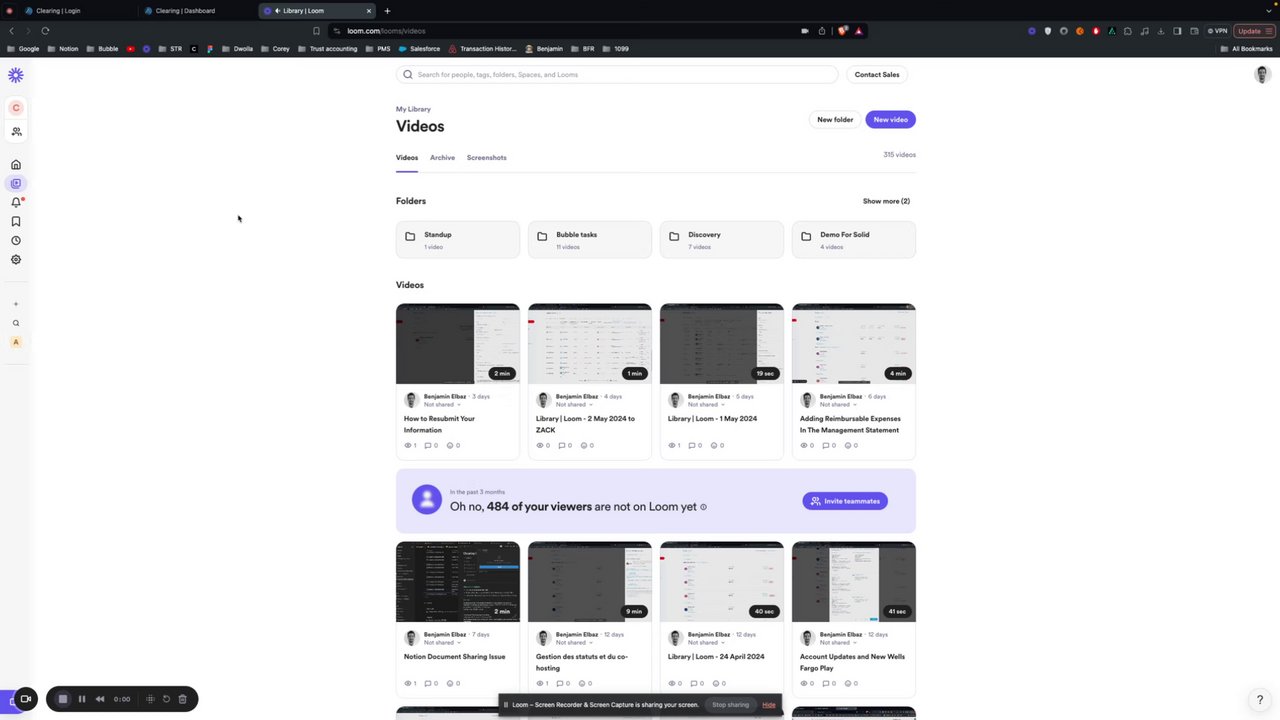Viewport: 1280px width, 720px height.
Task: Open the Trust accounting bookmarks folder
Action: point(328,49)
